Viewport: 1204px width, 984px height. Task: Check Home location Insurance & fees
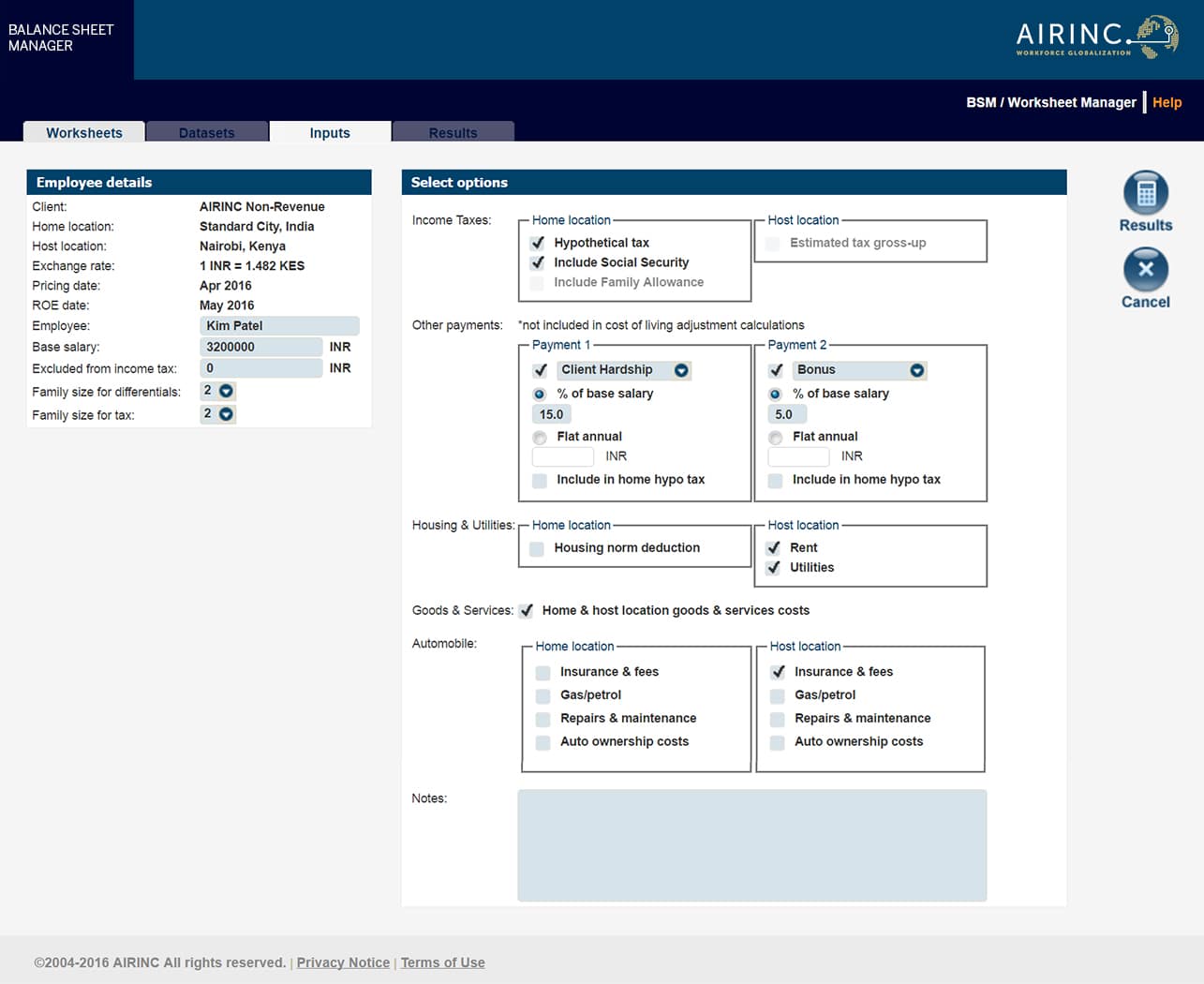coord(543,673)
